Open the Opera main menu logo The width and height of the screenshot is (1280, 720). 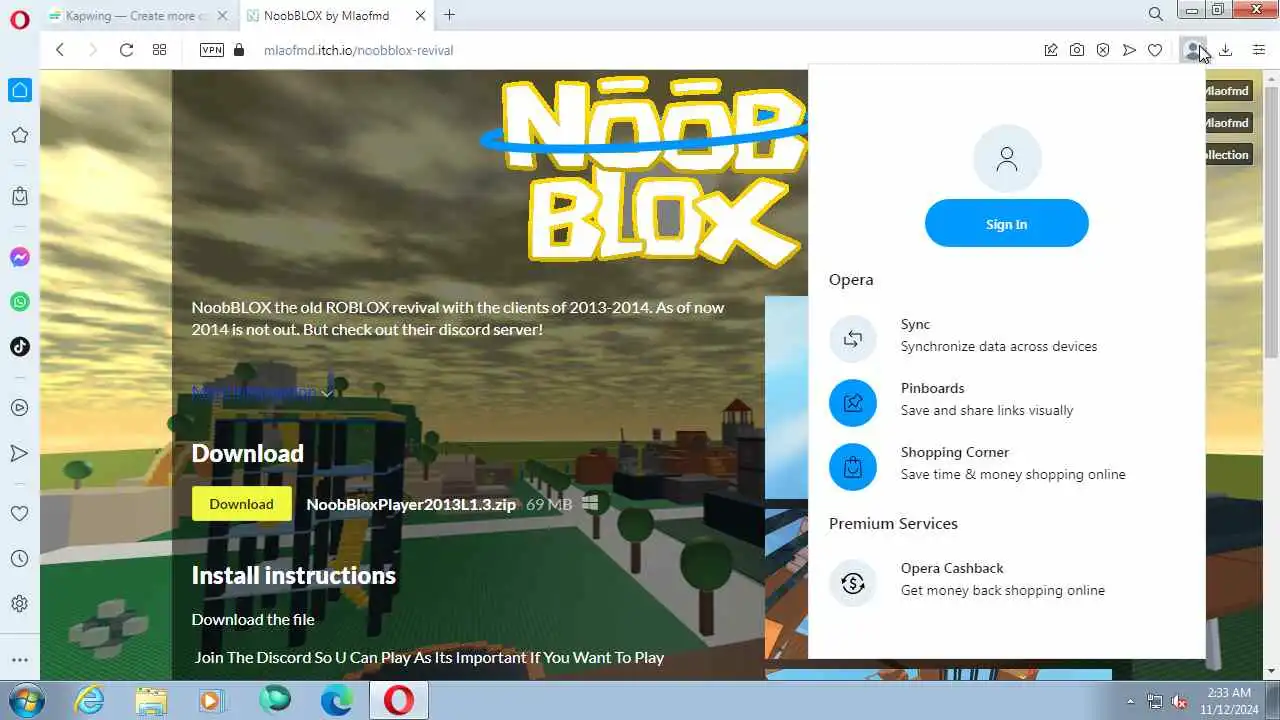[20, 20]
